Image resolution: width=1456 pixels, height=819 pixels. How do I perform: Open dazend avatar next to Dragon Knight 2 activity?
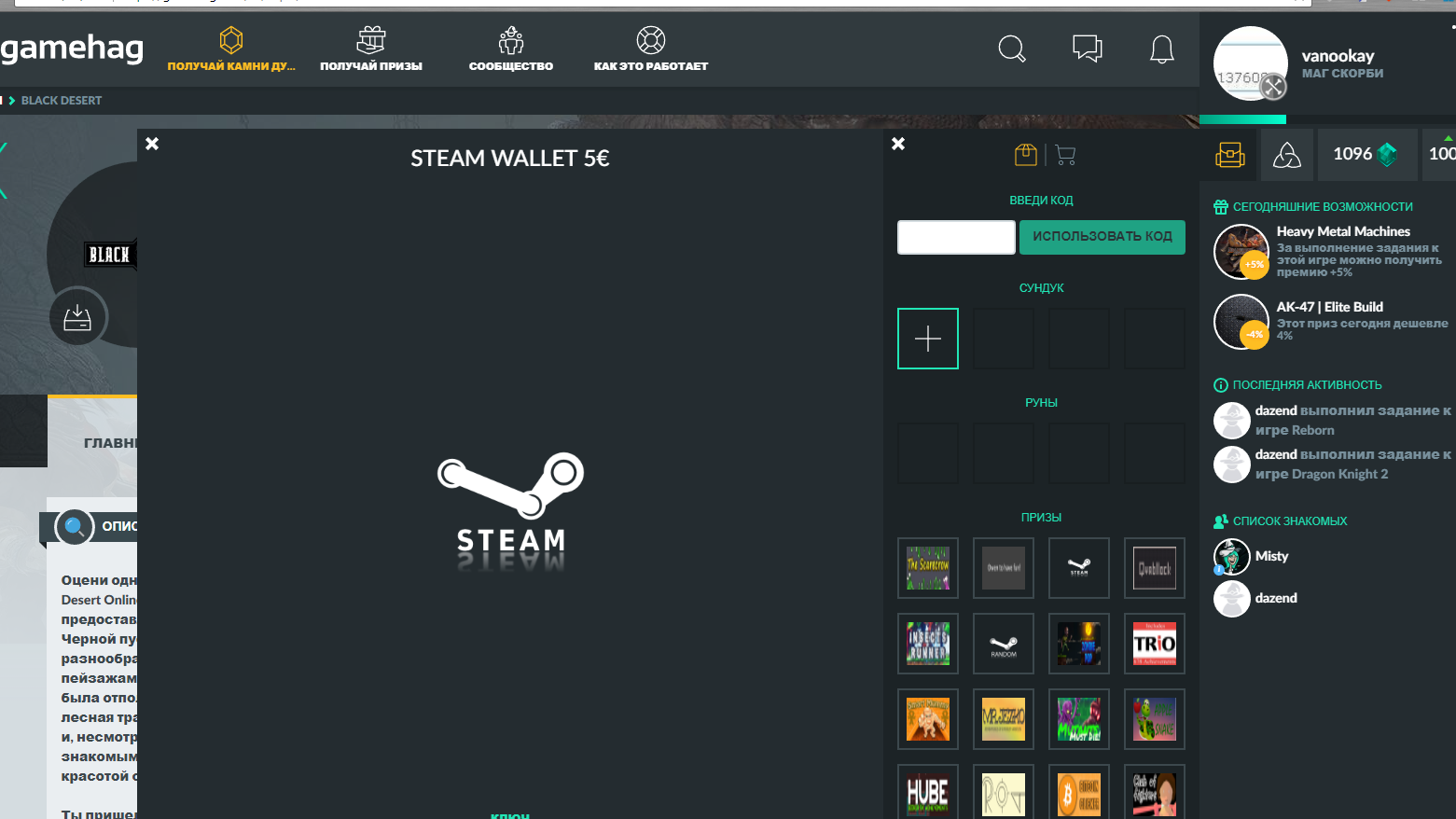(x=1231, y=465)
